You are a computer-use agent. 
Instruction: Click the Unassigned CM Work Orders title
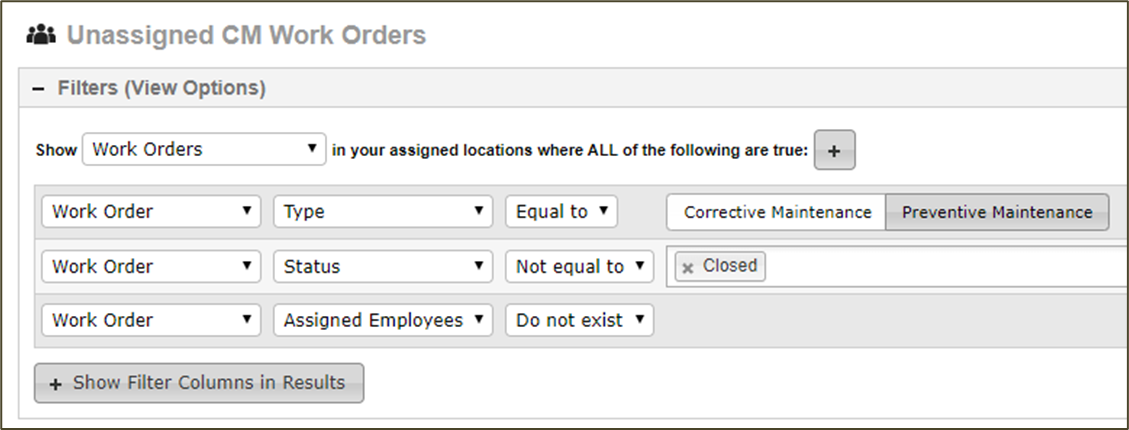[246, 35]
